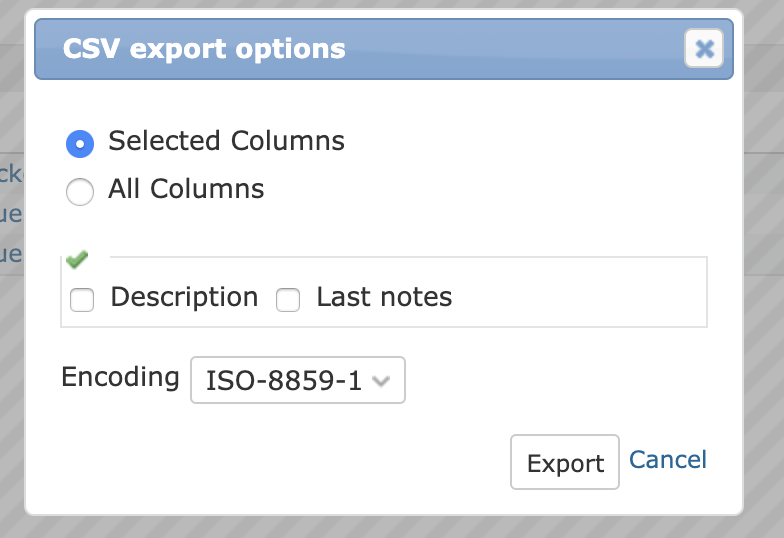Click the "Selected Columns" text label
This screenshot has width=784, height=538.
tap(226, 141)
